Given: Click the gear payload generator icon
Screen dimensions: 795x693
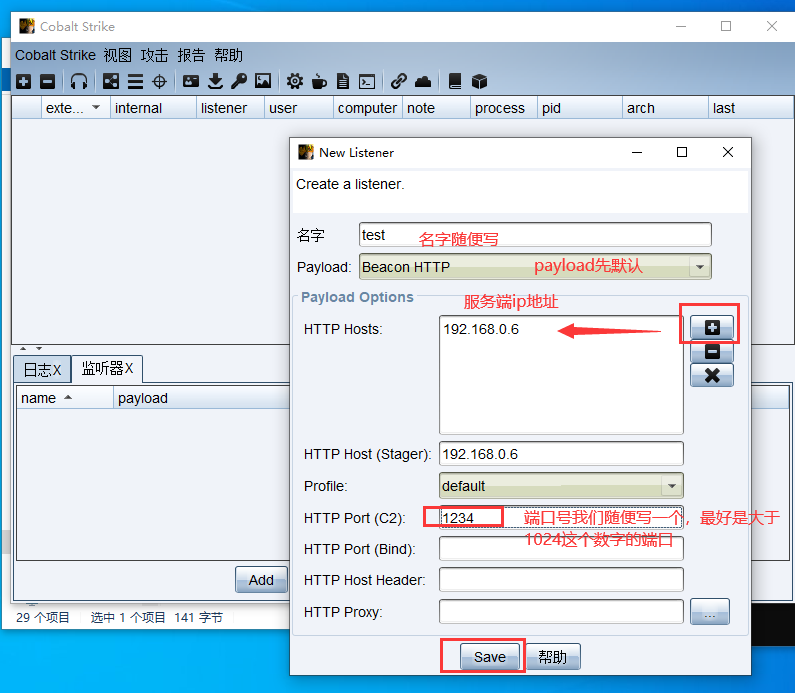Looking at the screenshot, I should 295,81.
